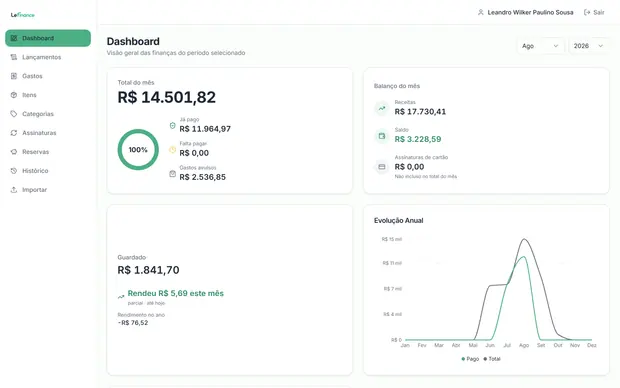
Task: Click the Gastos icon in sidebar
Action: [14, 76]
